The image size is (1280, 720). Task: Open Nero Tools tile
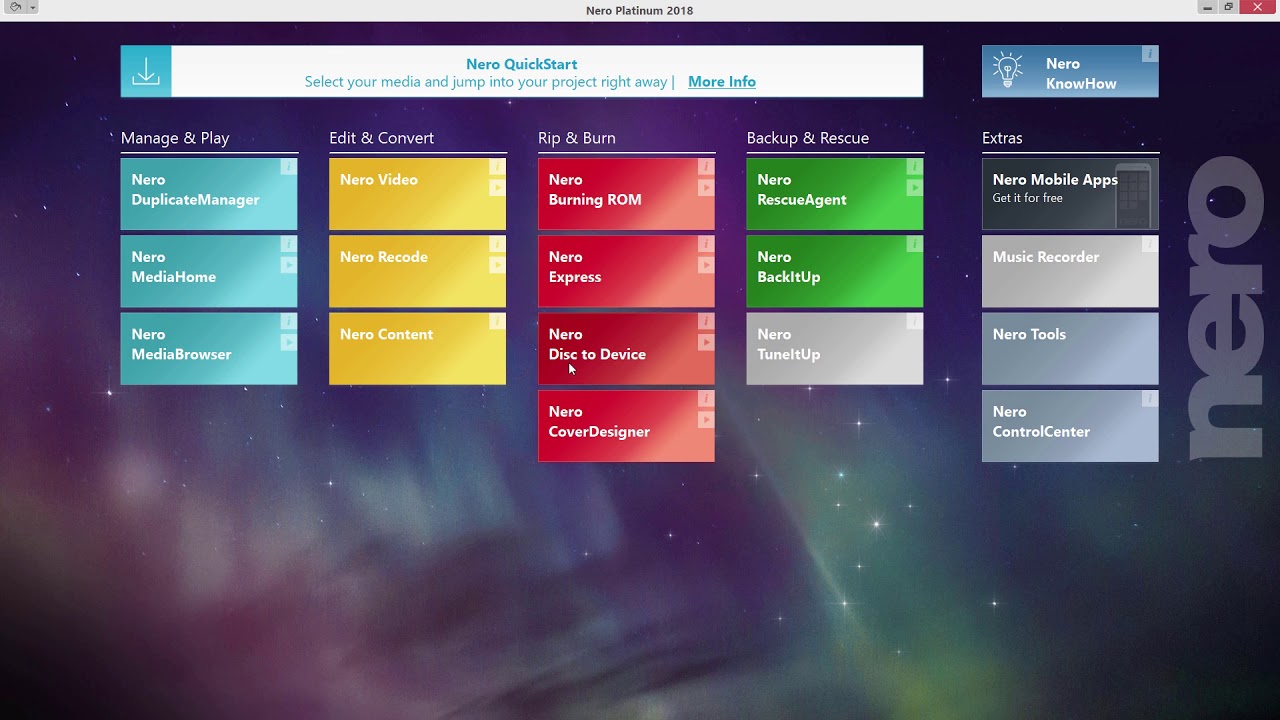click(1070, 348)
